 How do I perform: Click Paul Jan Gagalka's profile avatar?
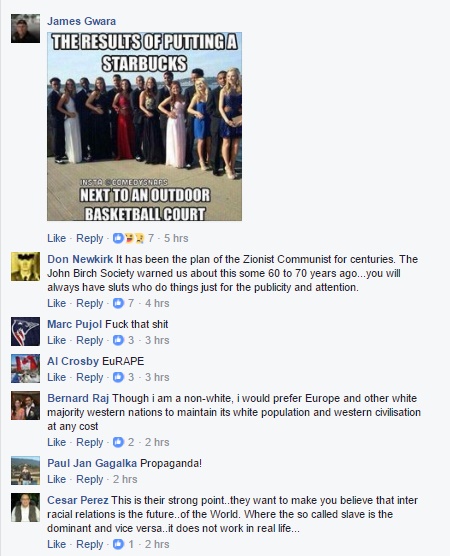25,471
